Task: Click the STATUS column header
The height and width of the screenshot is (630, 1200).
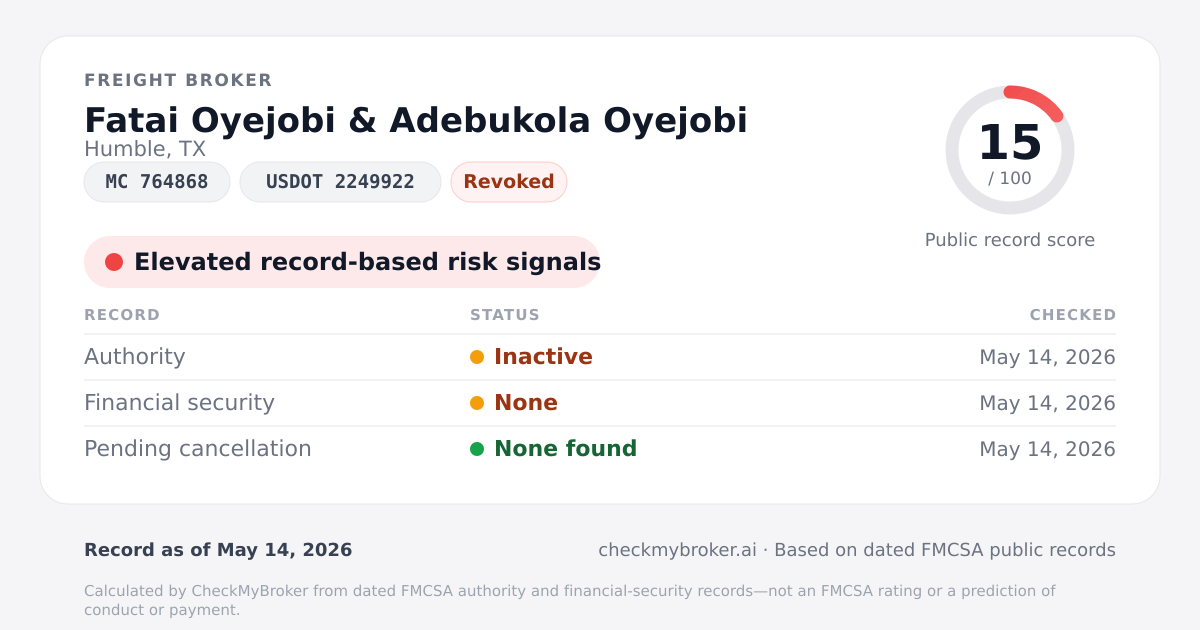Action: pos(505,315)
